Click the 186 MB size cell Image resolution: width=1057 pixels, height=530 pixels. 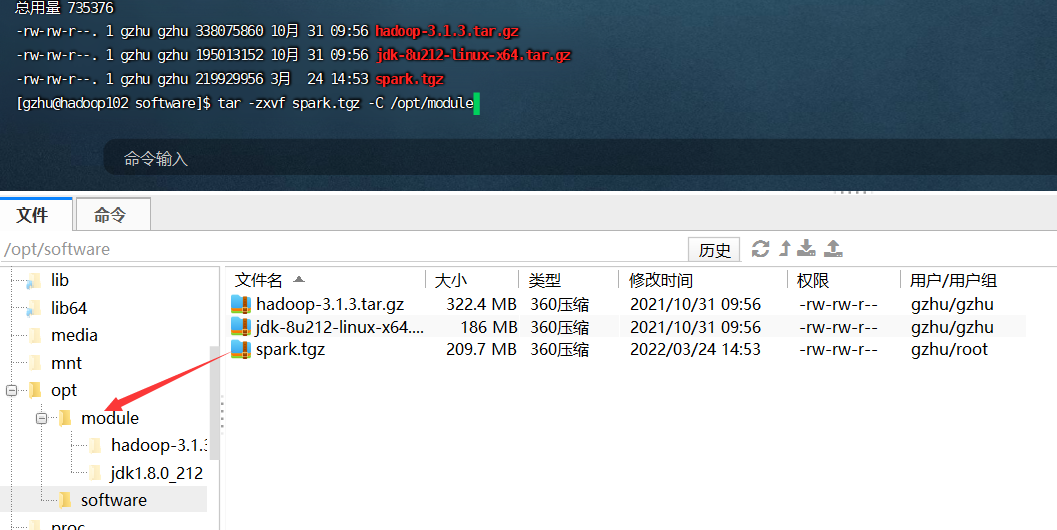tap(489, 327)
